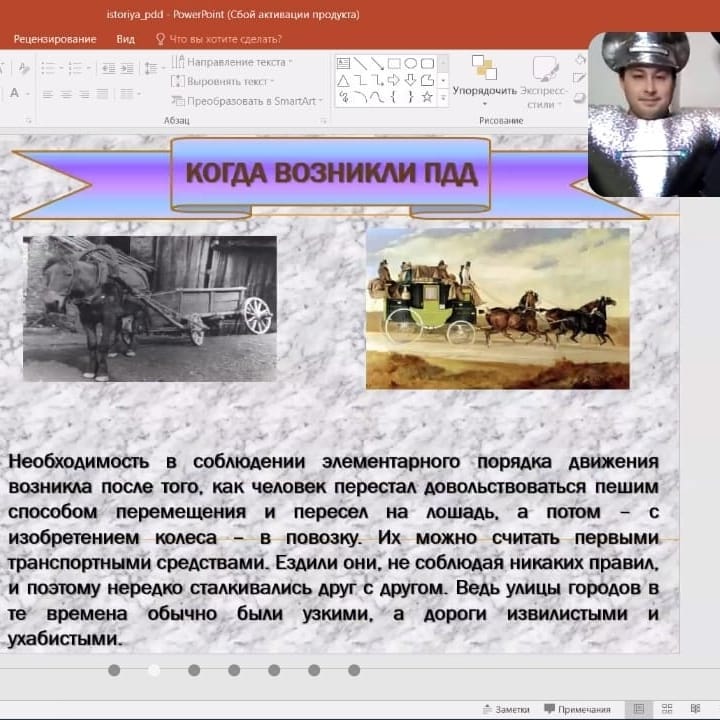Viewport: 720px width, 720px height.
Task: Insert a text box from shapes gallery
Action: click(344, 63)
